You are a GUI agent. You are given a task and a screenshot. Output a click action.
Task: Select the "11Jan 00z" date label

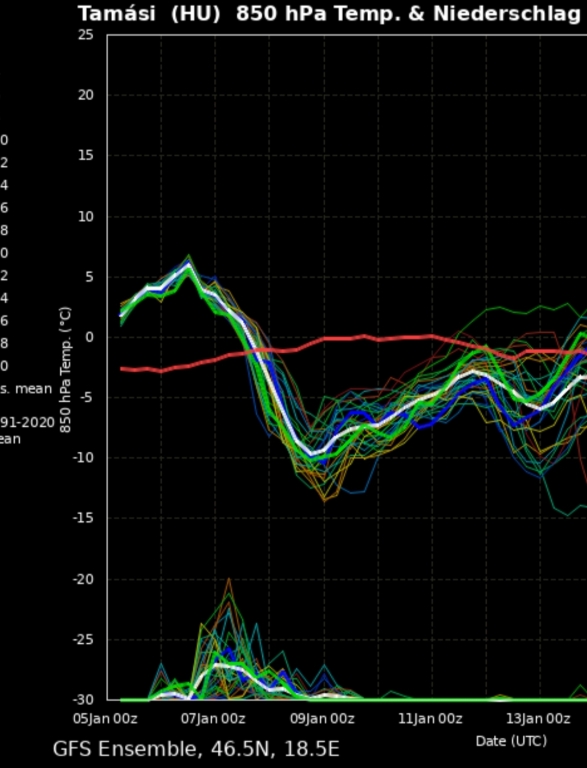(430, 719)
